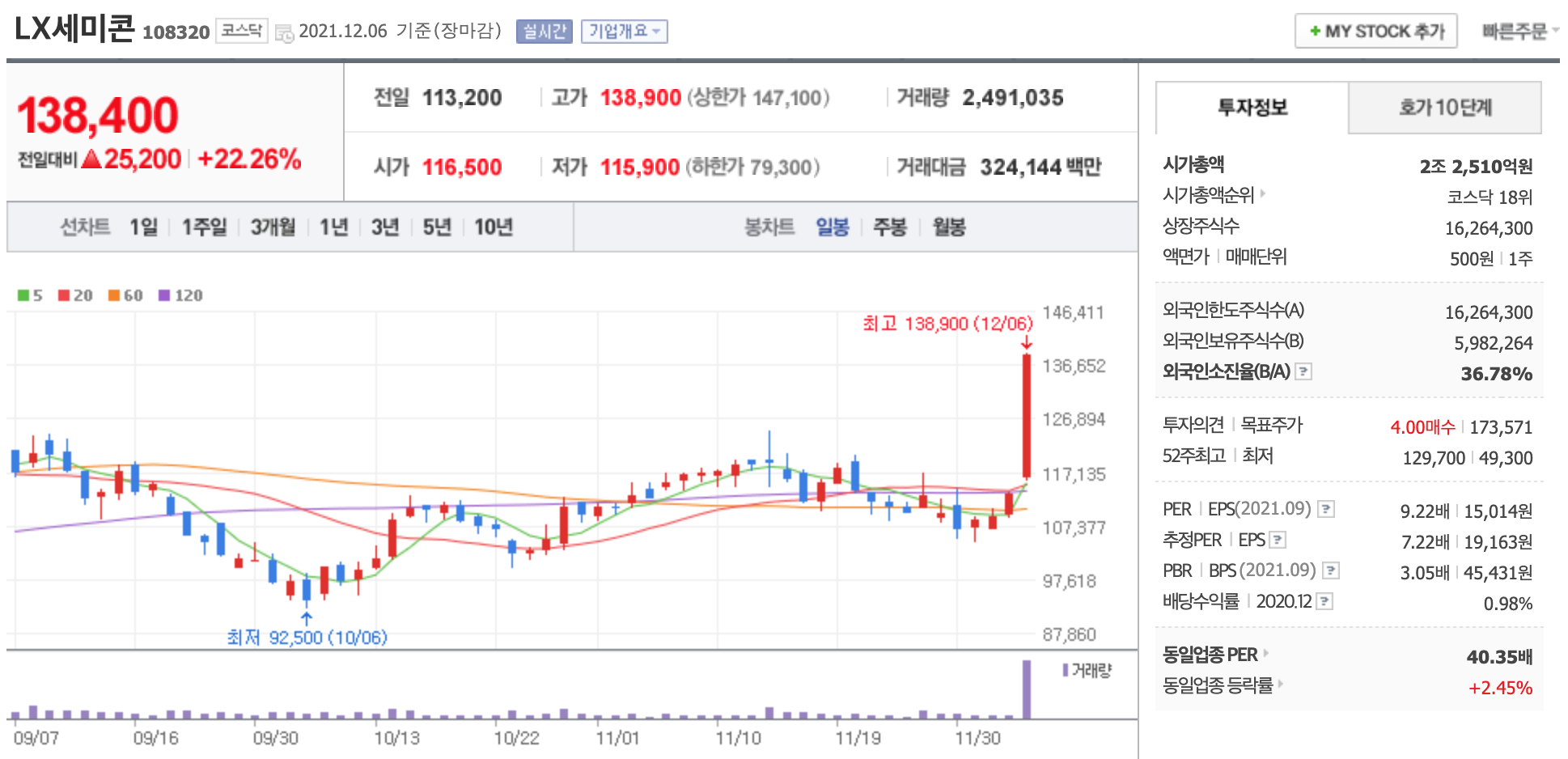Click the 투자의견 link
1568x759 pixels.
click(x=1193, y=425)
